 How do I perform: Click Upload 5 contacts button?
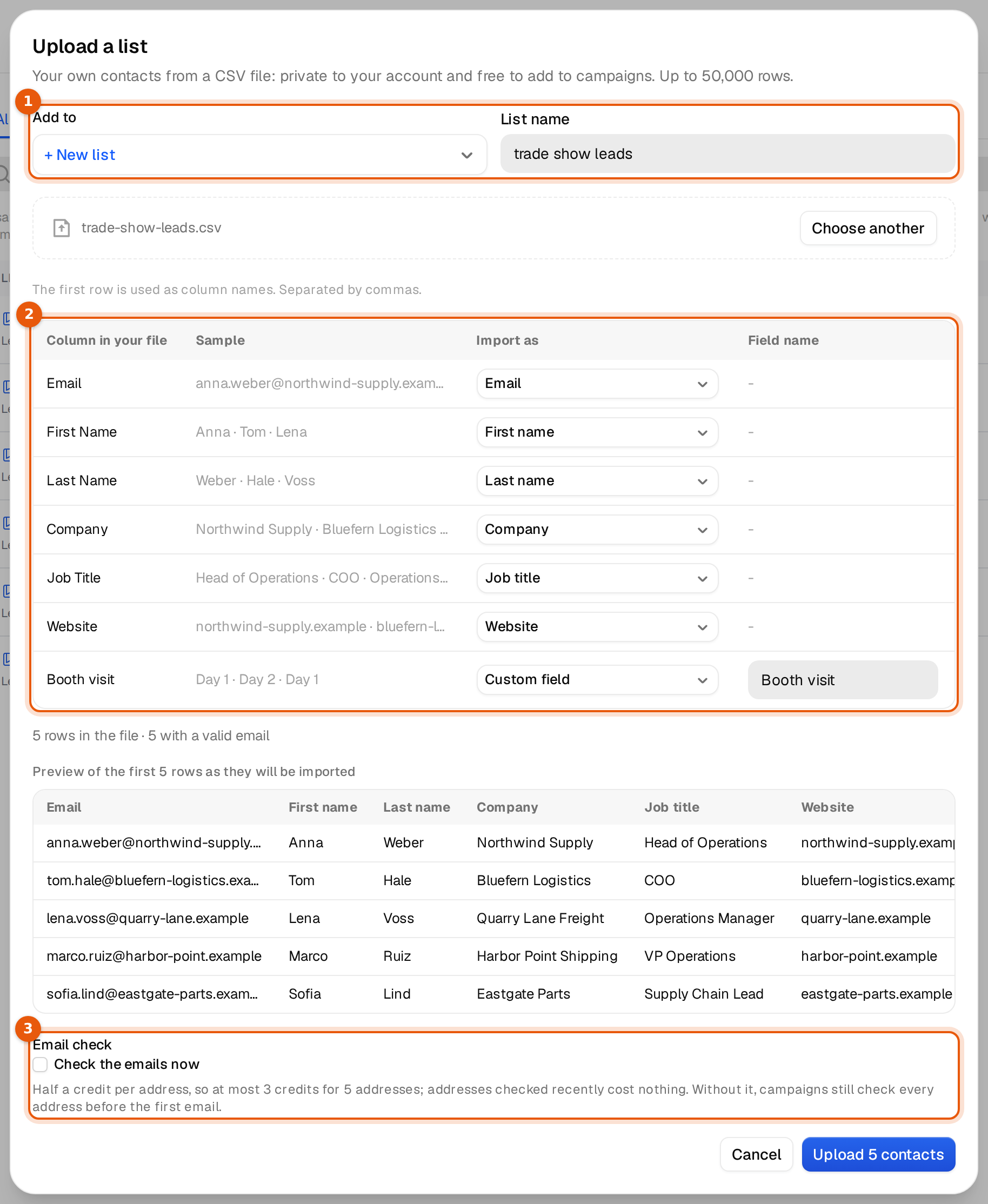878,1154
